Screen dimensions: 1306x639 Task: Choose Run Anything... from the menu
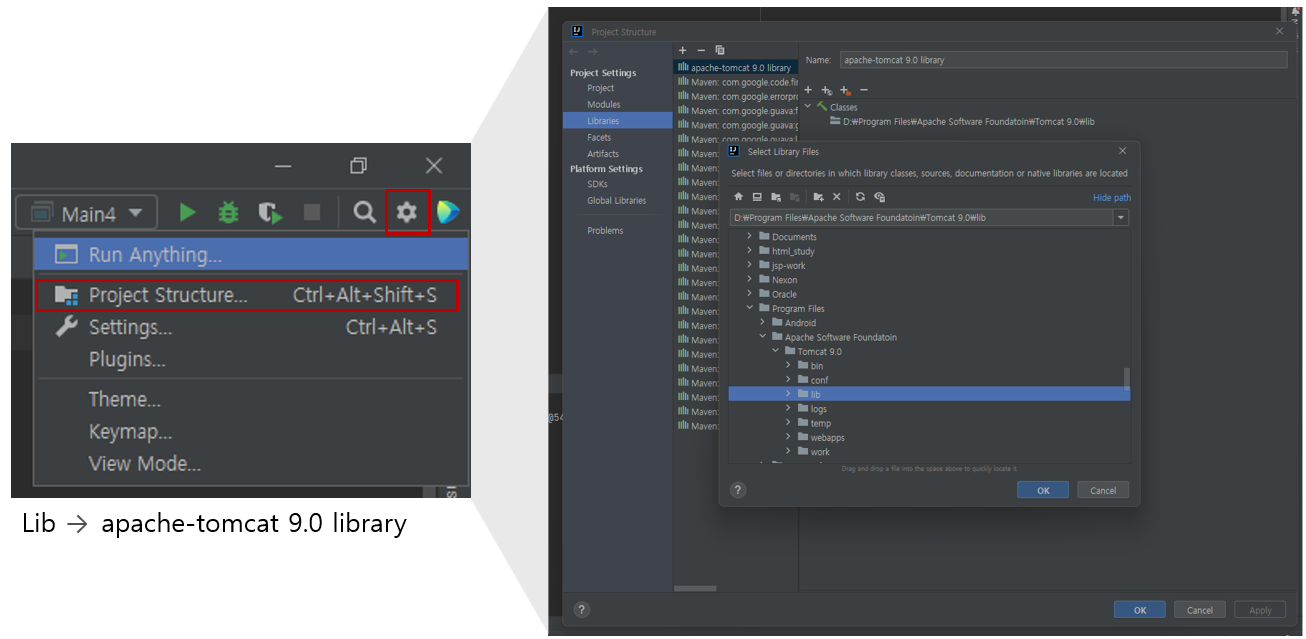point(251,254)
